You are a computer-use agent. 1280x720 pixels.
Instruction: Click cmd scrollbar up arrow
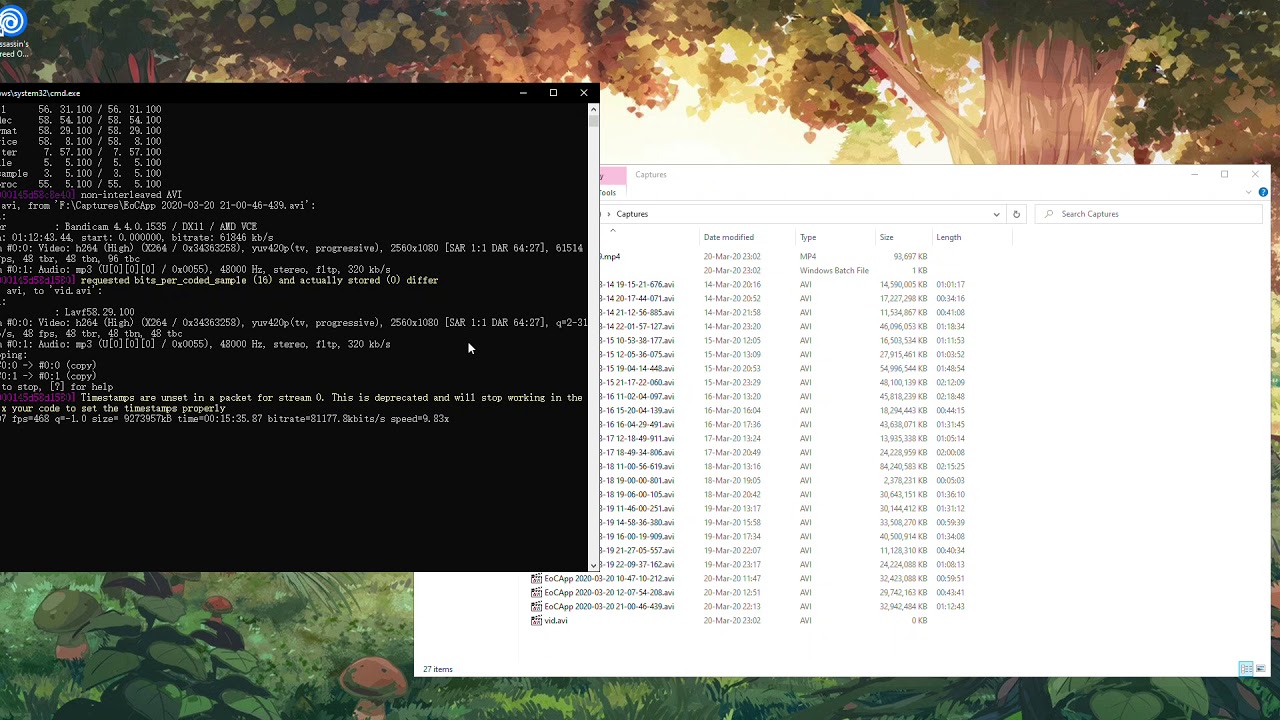pyautogui.click(x=593, y=108)
